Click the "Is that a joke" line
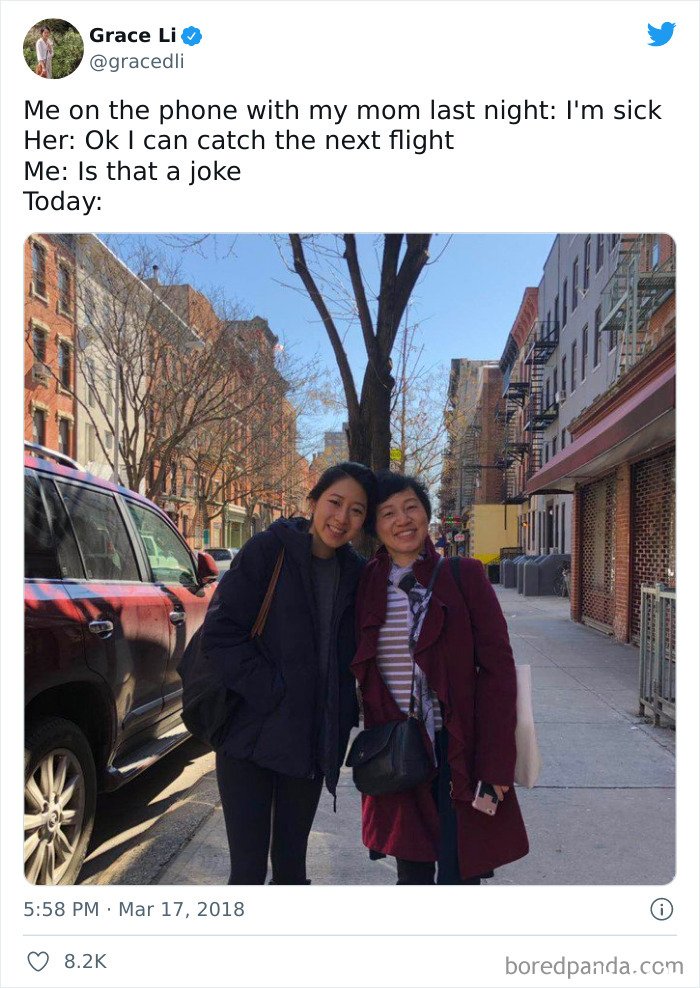The image size is (700, 988). (x=132, y=171)
